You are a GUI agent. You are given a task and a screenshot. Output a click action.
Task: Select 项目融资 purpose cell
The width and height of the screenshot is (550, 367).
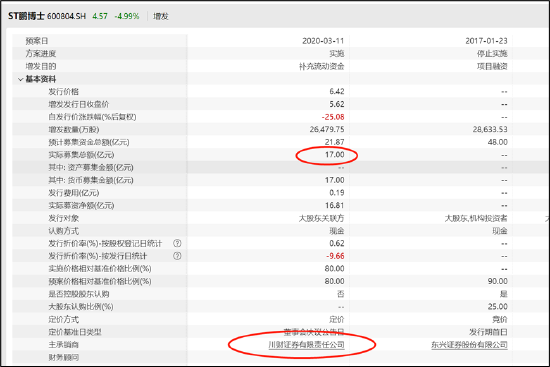tap(492, 66)
